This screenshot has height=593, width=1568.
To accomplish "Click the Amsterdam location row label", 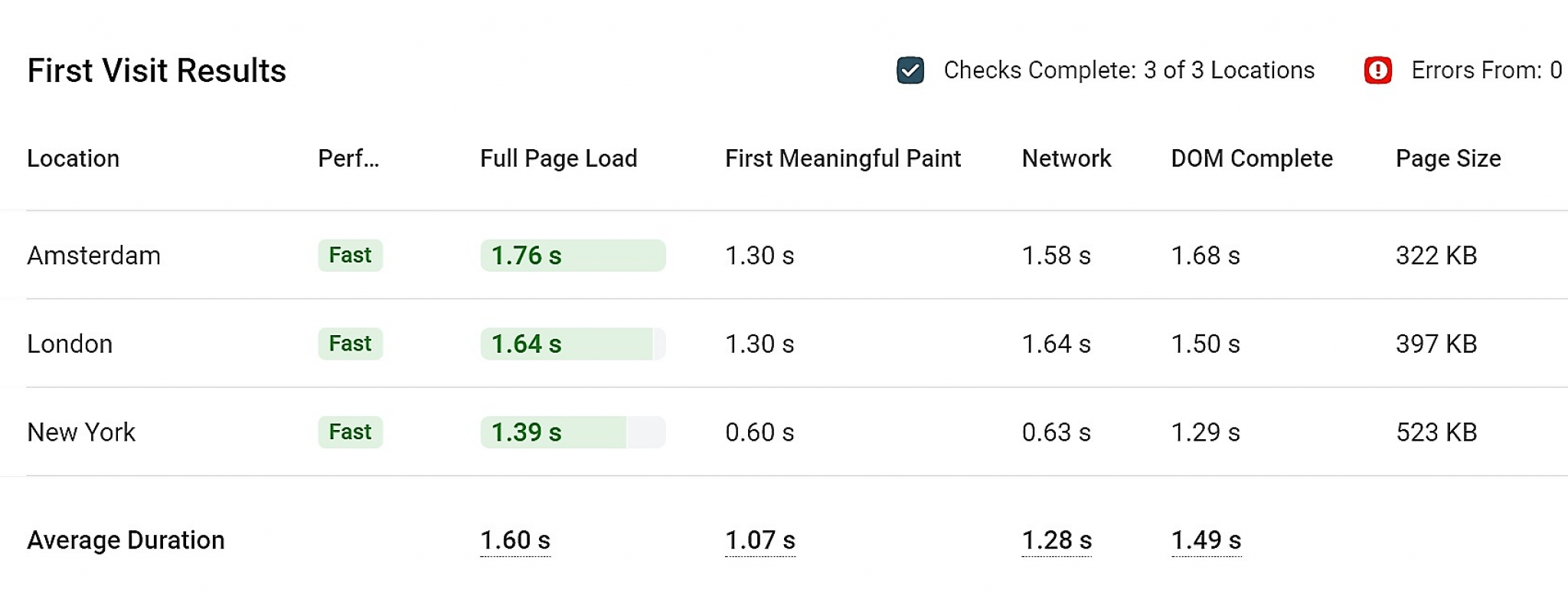I will point(94,256).
